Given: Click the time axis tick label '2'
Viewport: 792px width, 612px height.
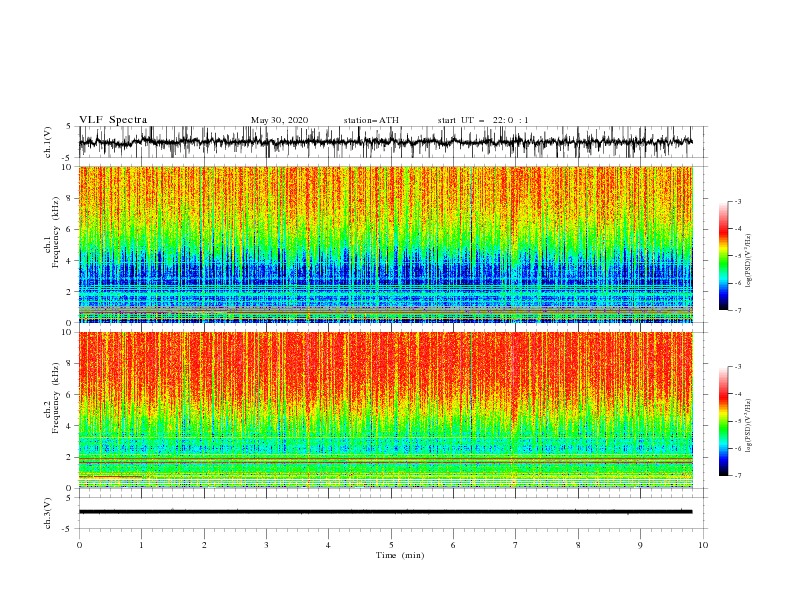Looking at the screenshot, I should [204, 545].
